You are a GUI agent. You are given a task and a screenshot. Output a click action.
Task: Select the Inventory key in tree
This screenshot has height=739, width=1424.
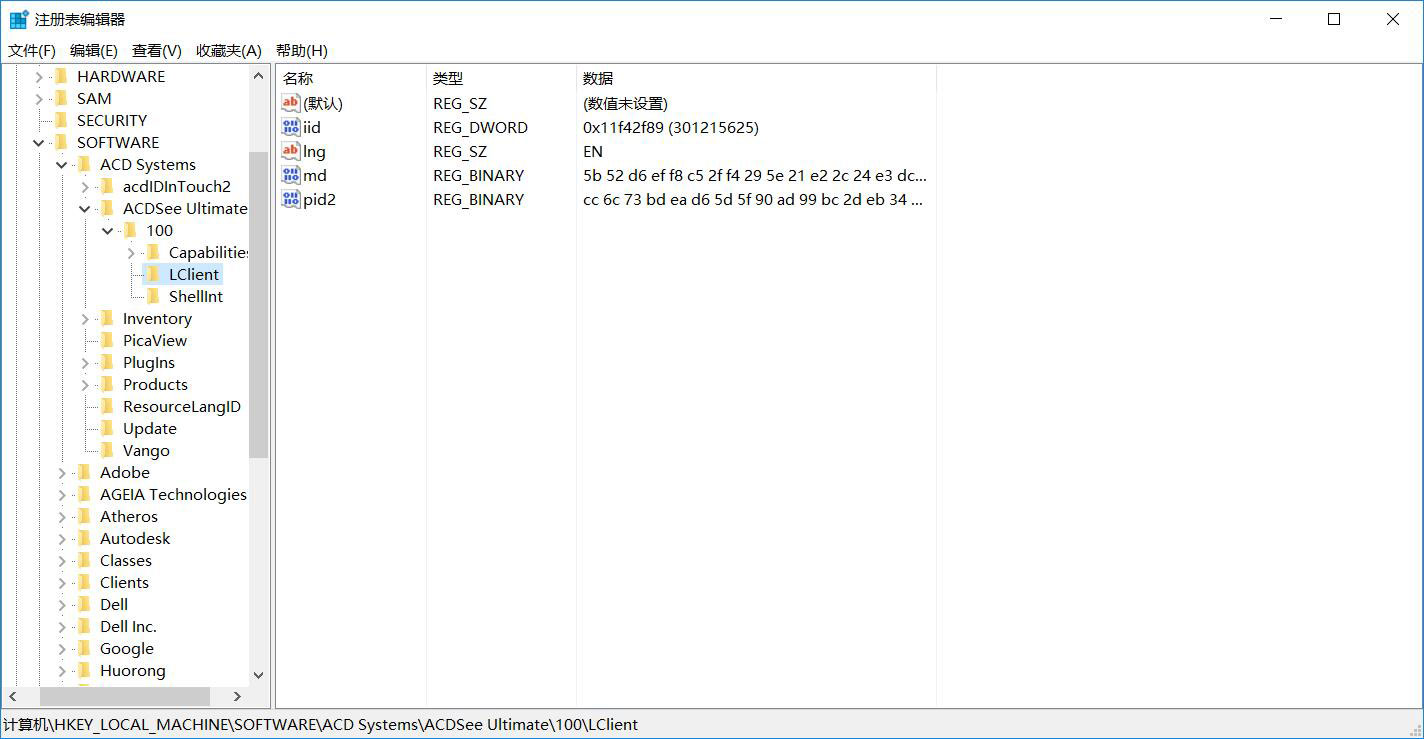coord(157,318)
